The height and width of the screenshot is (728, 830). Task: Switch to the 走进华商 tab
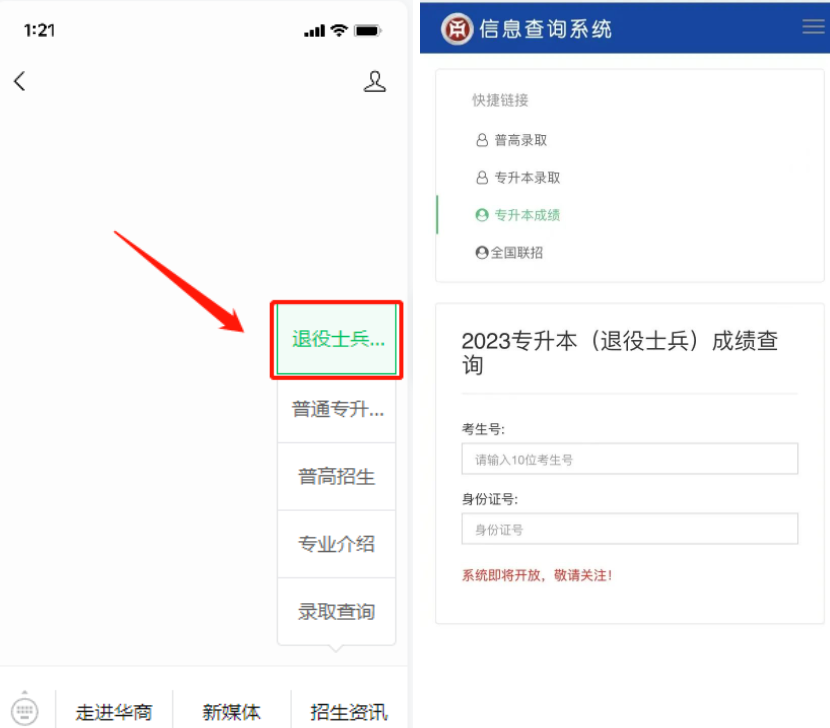coord(114,712)
